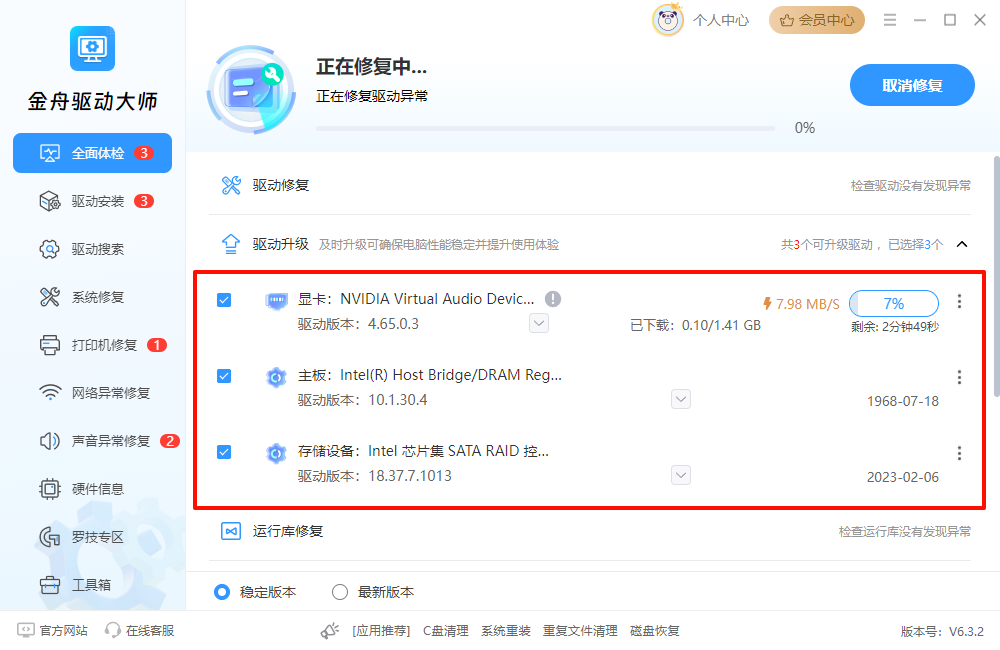1000x650 pixels.
Task: Collapse the 驱动升级 section with chevron
Action: tap(962, 244)
